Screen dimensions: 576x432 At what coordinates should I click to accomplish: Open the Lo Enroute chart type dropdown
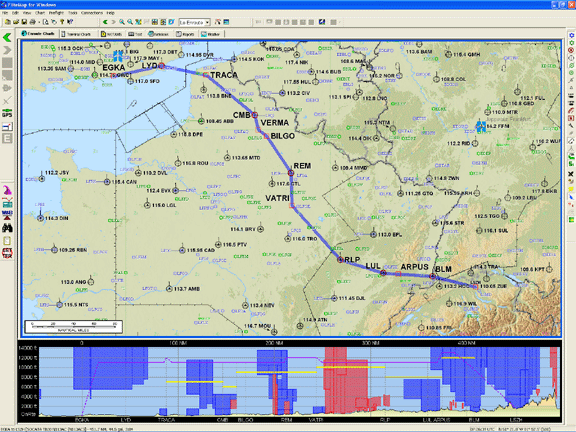194,22
